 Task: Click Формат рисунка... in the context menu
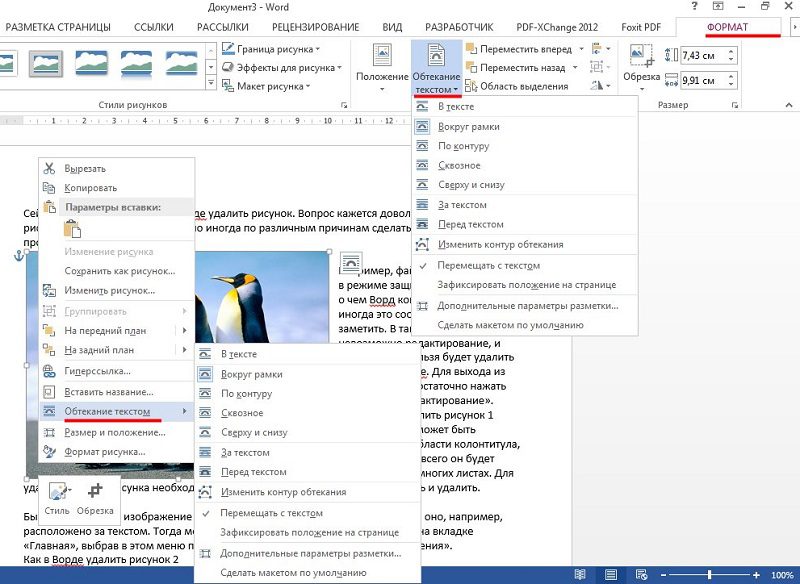point(117,451)
